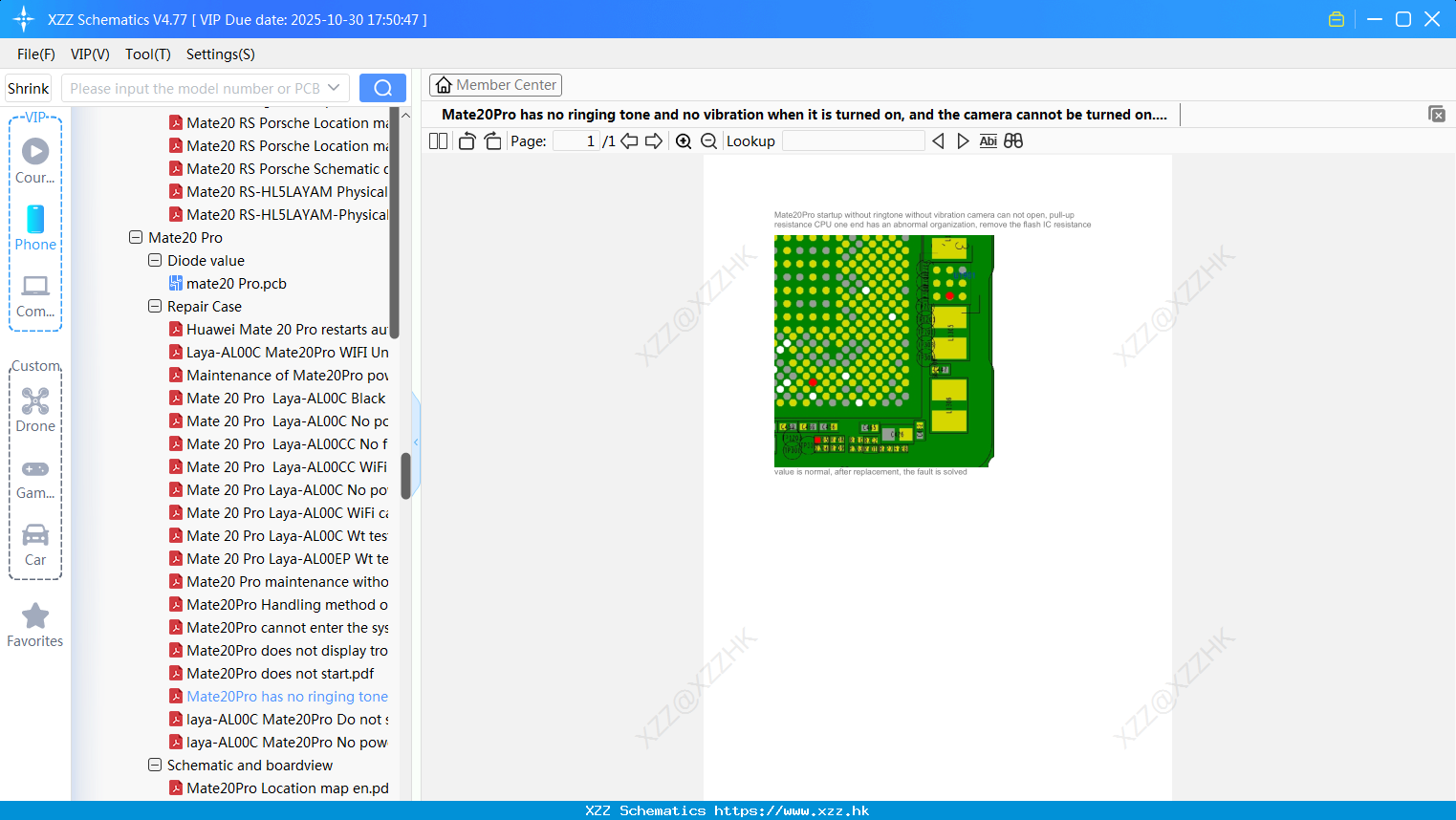Collapse the Repair Case node

click(x=155, y=306)
